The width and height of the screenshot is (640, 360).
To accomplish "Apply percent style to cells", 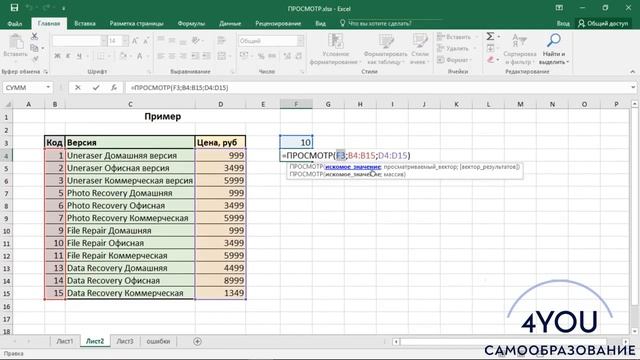I will click(261, 56).
